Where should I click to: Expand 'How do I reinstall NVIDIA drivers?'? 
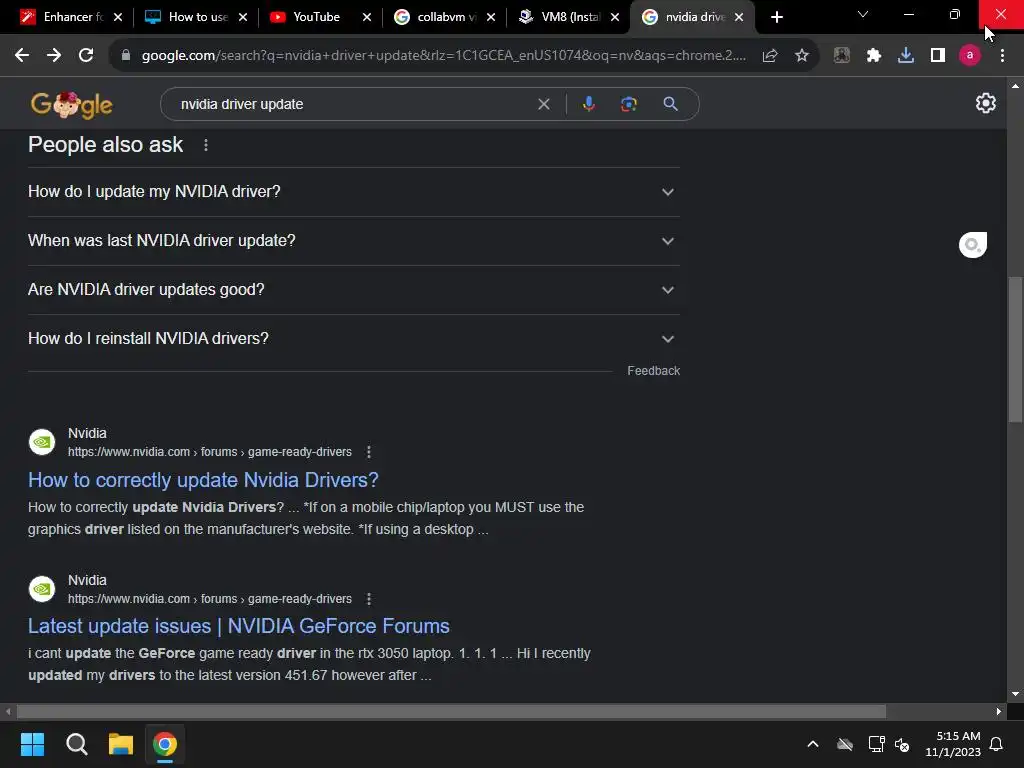pos(354,339)
